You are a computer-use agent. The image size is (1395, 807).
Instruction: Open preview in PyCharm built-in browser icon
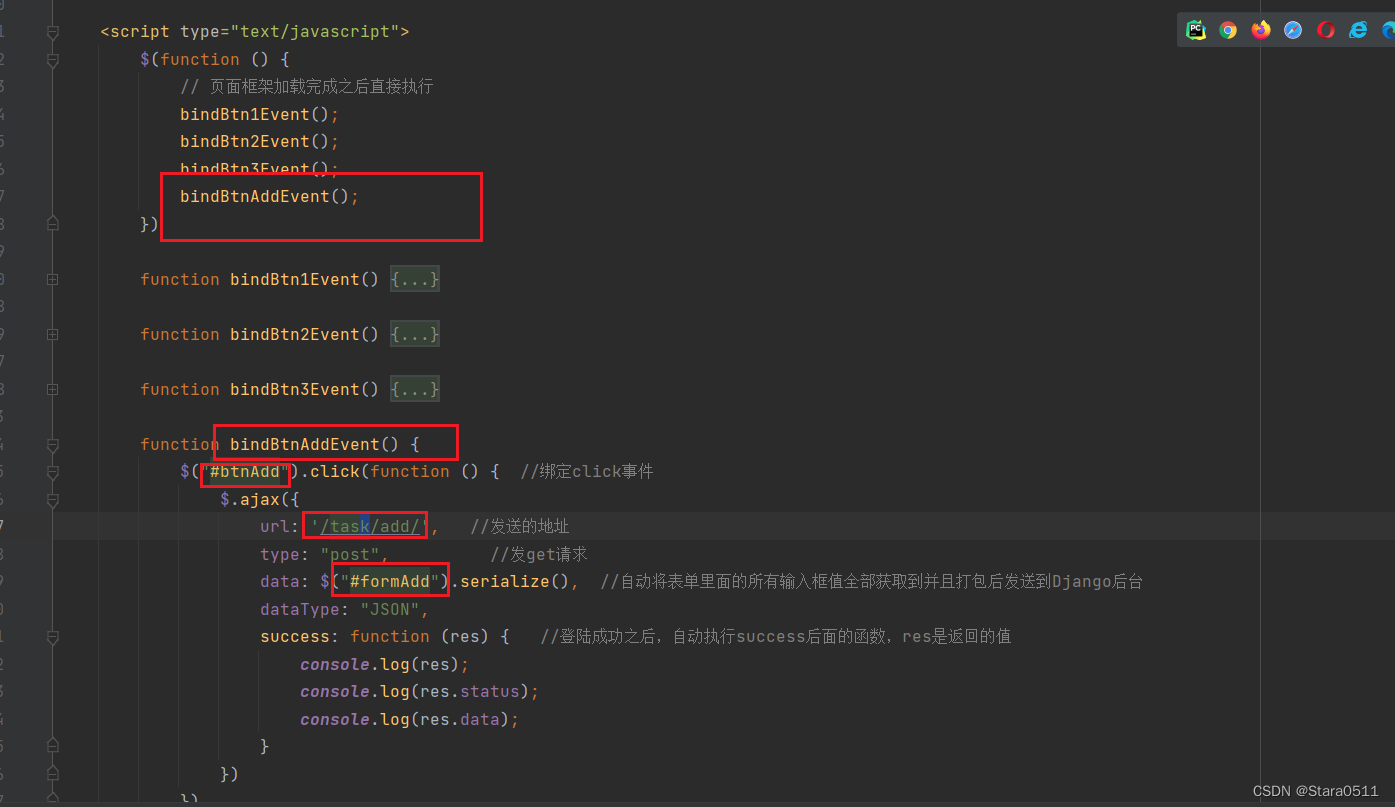tap(1196, 30)
